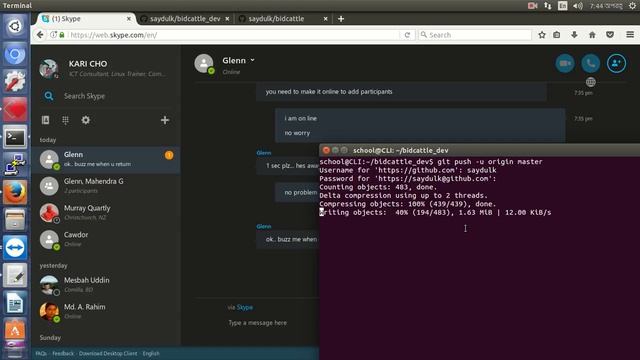Open Ubuntu Software Center from launcher
Screen dimensions: 640x360
pos(15,330)
